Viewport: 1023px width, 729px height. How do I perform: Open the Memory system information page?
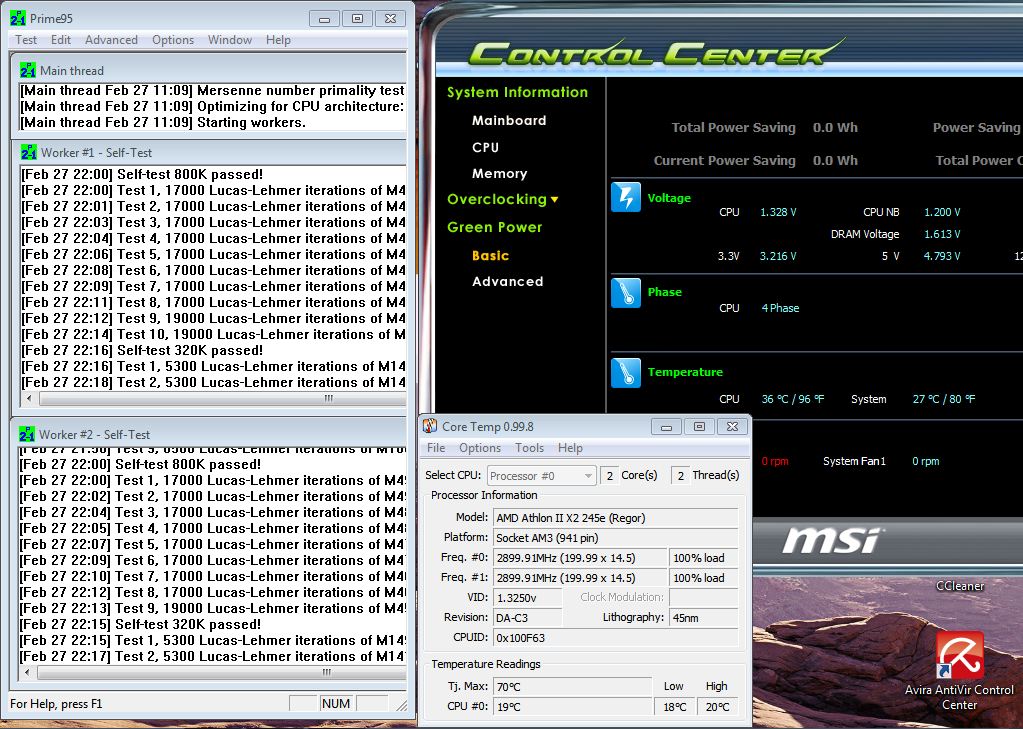tap(499, 174)
